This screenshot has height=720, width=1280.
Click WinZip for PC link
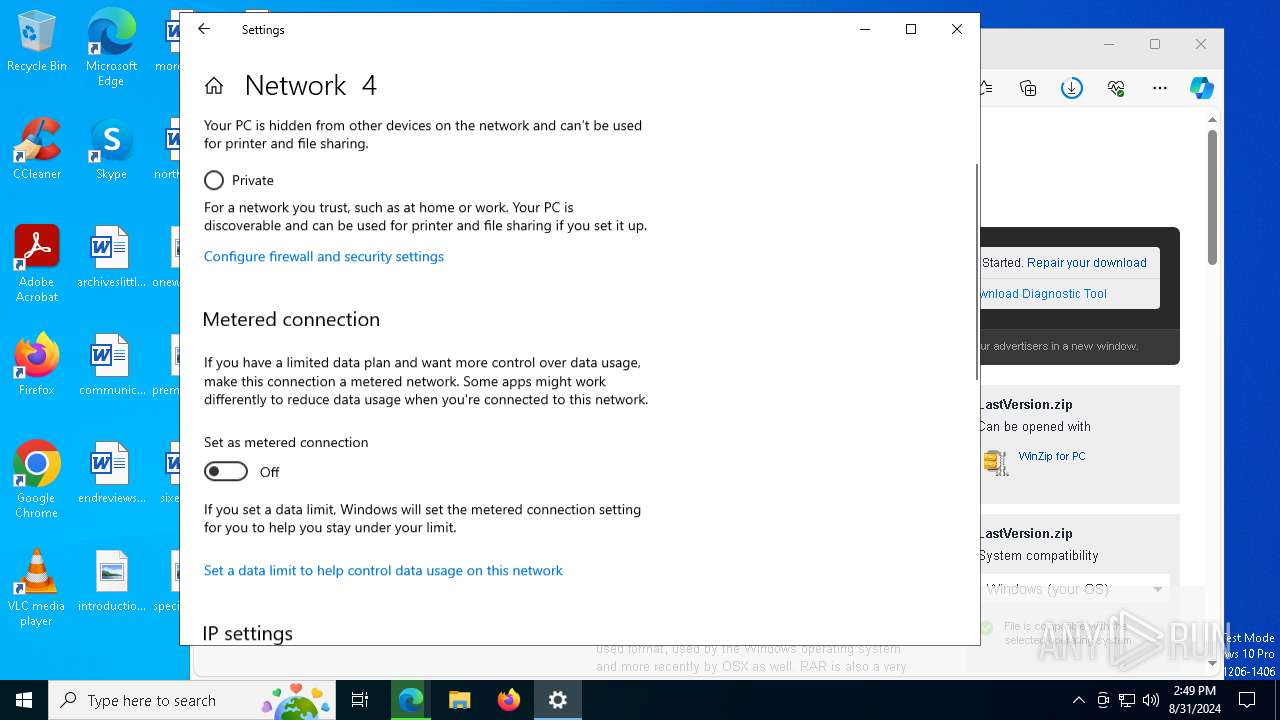pyautogui.click(x=1052, y=456)
